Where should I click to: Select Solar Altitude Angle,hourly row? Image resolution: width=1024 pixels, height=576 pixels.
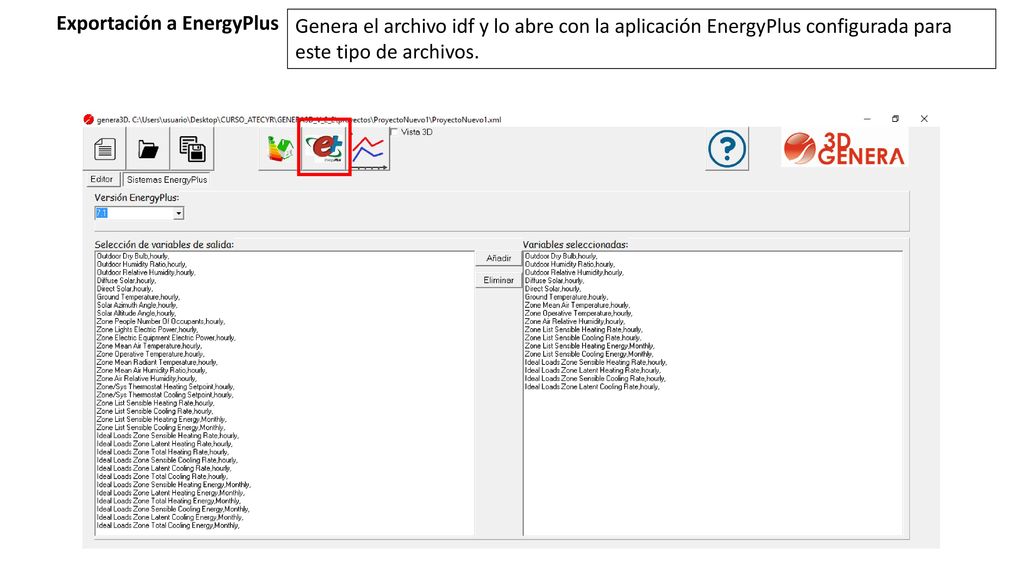tap(136, 313)
